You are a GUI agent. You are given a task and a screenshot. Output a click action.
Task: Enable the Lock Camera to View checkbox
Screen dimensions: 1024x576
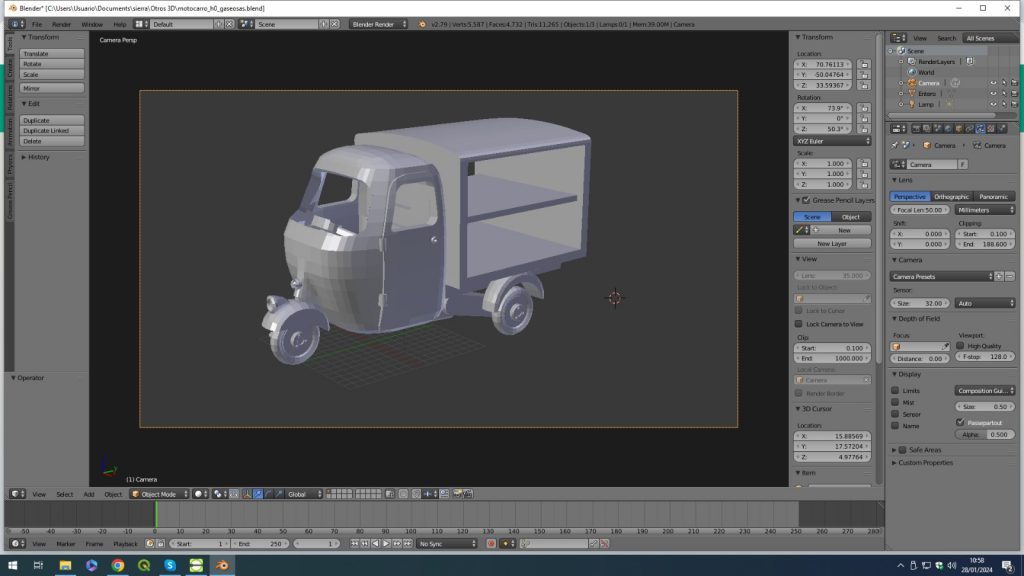799,324
